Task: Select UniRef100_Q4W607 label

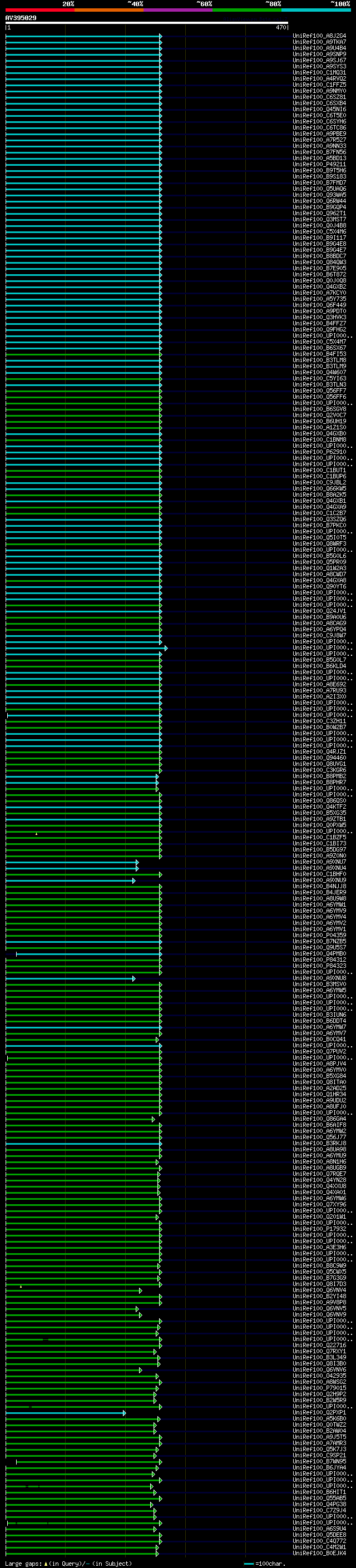Action: 319,373
